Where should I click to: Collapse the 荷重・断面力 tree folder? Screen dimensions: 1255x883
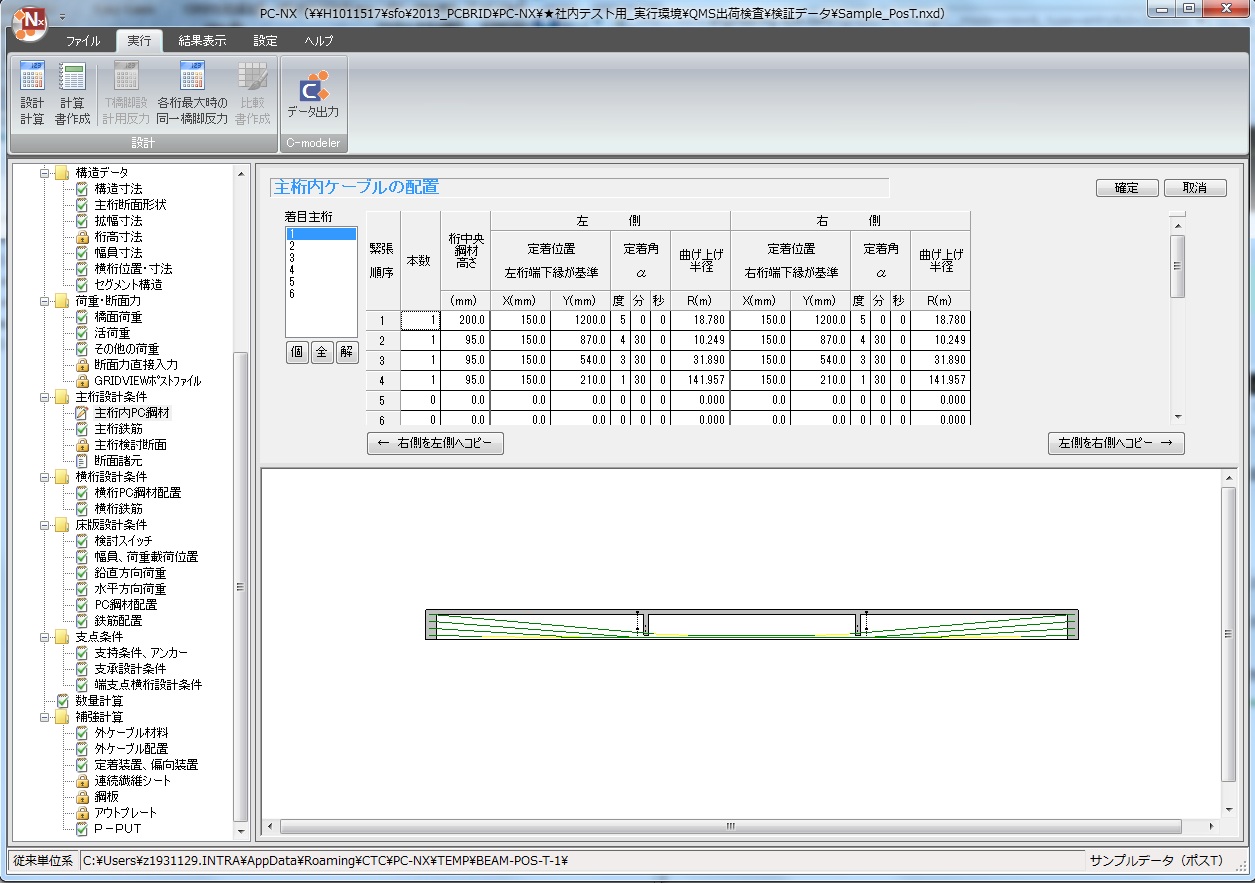click(x=44, y=300)
